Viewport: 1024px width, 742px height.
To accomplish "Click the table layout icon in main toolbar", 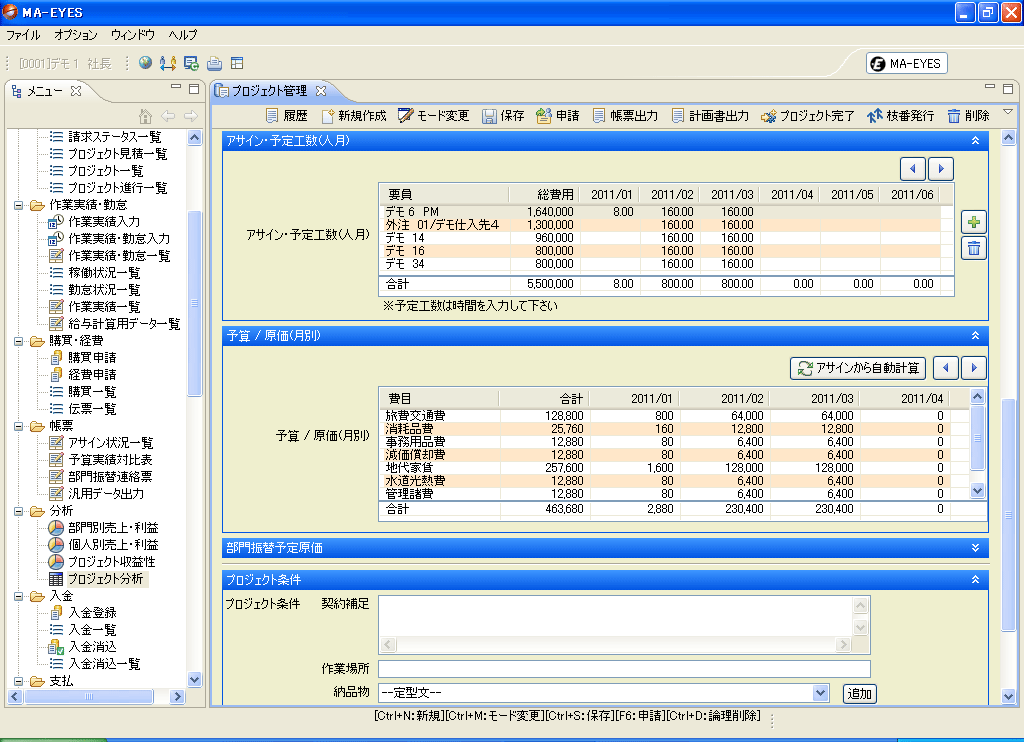I will click(x=237, y=63).
